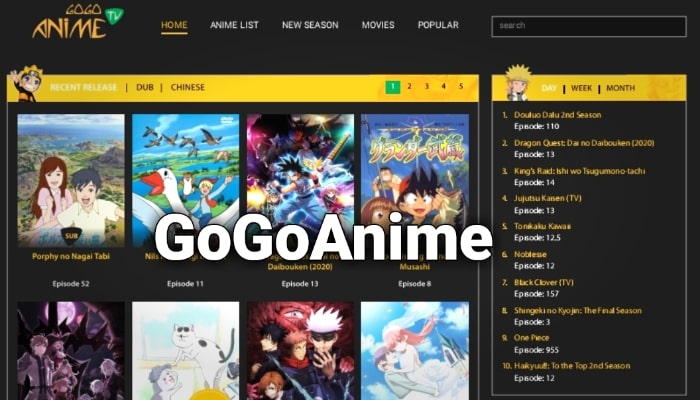Click 'Episode: 157' under Black Clover

(536, 294)
